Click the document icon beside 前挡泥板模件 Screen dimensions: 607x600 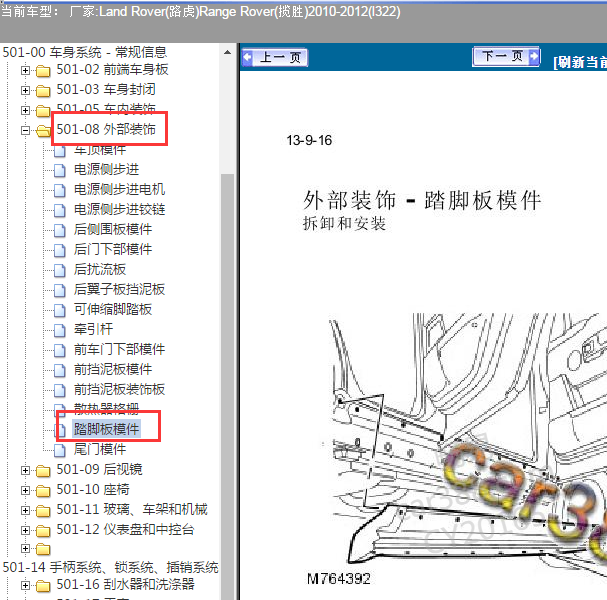coord(60,370)
